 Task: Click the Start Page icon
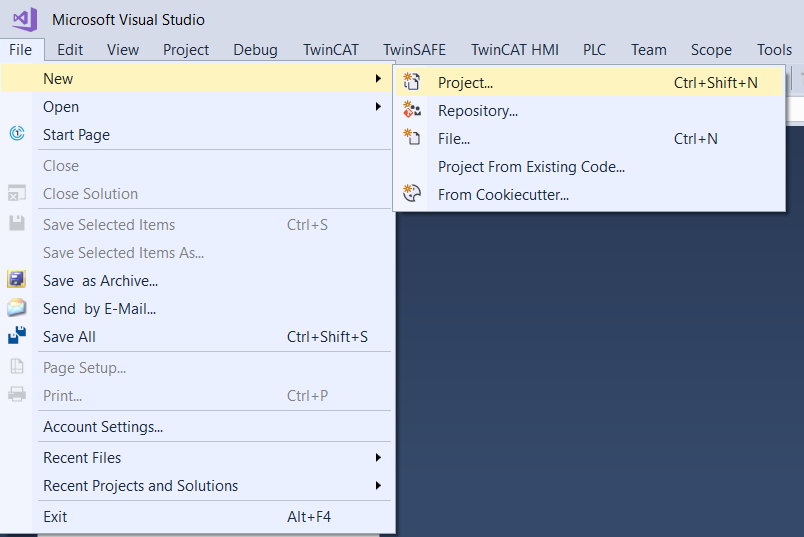17,134
